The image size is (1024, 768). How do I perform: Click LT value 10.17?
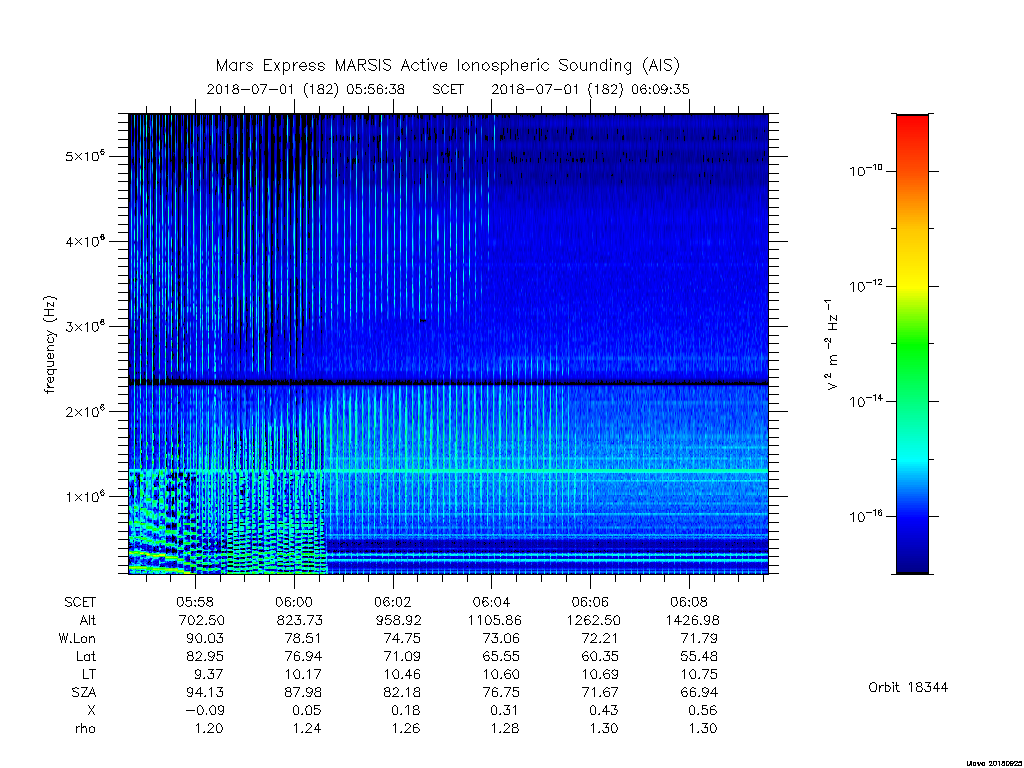[304, 674]
